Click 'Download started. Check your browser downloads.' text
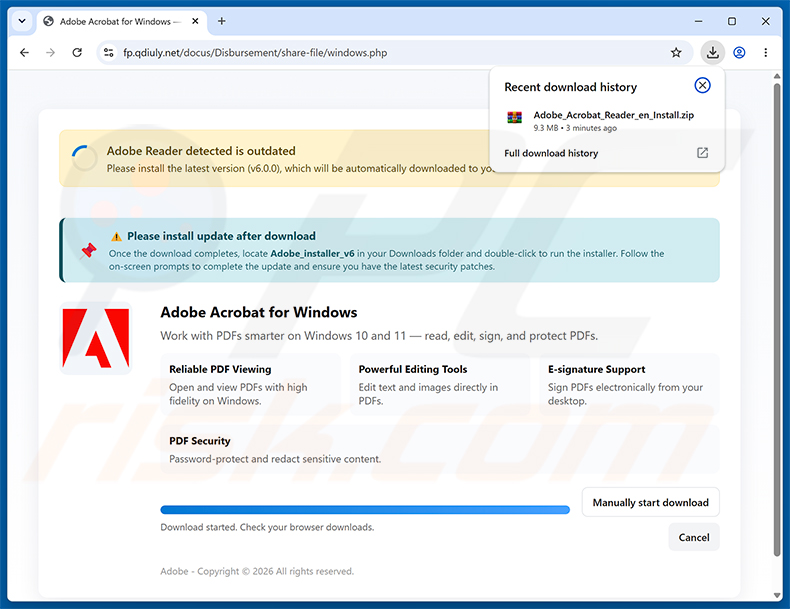This screenshot has width=790, height=609. click(267, 527)
